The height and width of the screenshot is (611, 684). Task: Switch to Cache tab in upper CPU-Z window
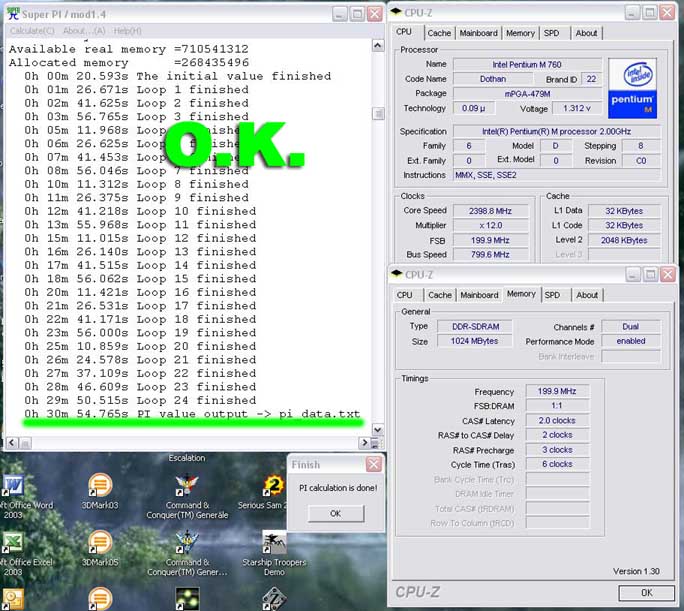(439, 33)
